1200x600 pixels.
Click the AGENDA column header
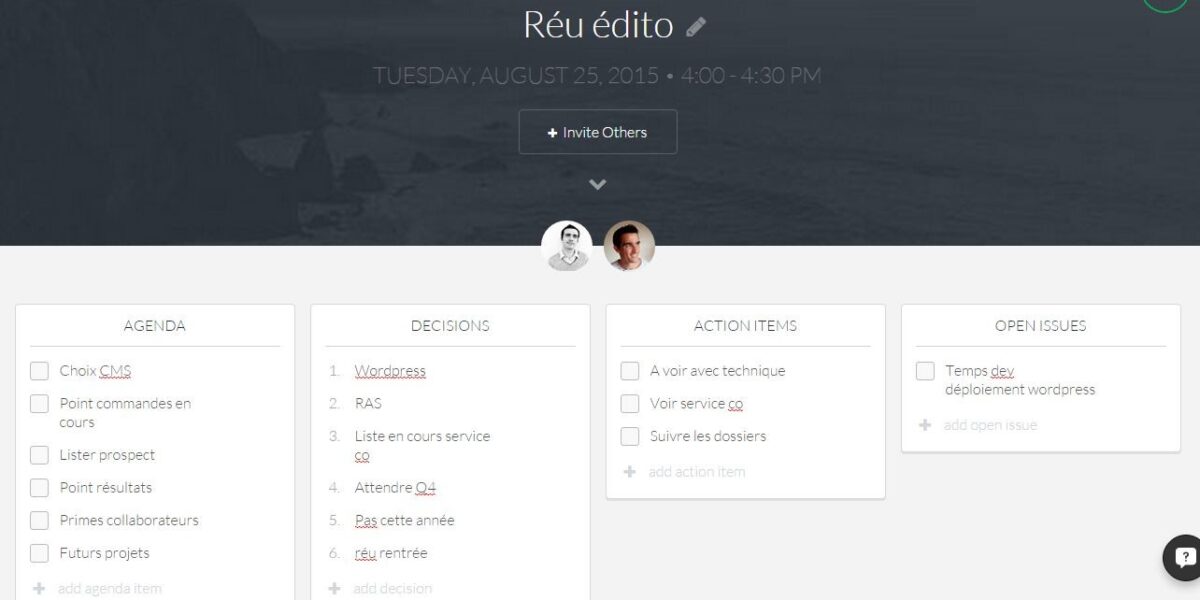[x=155, y=326]
